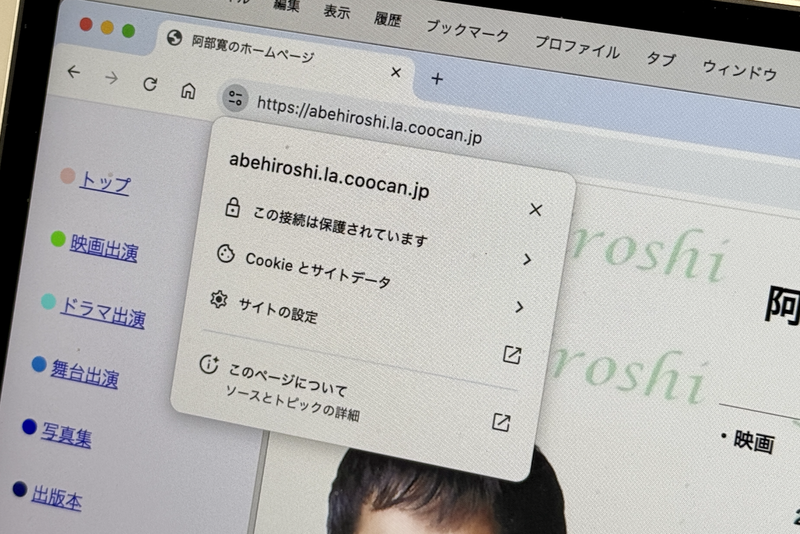Open the home page icon in toolbar
800x534 pixels.
[x=188, y=91]
